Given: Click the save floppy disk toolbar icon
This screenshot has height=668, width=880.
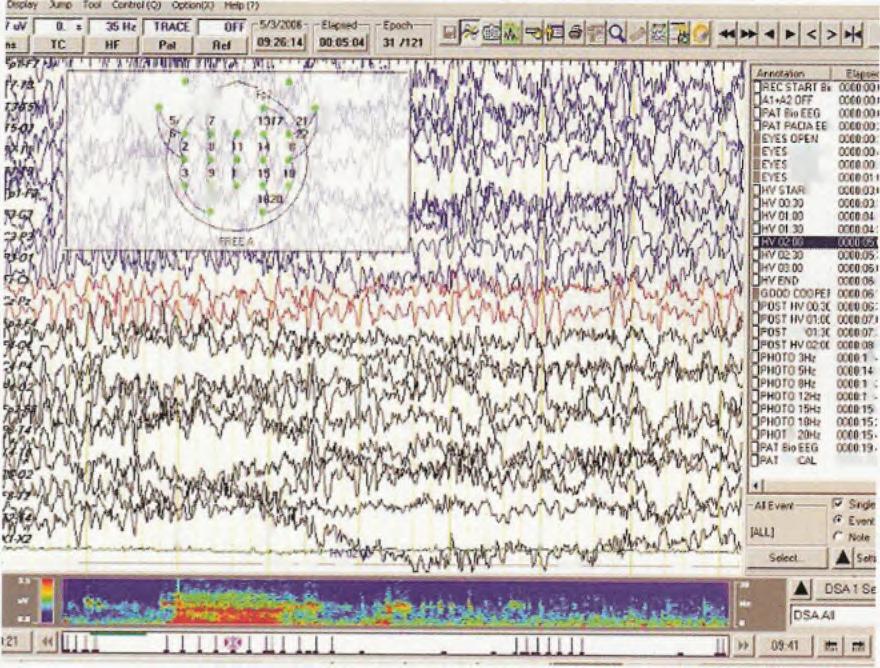Looking at the screenshot, I should coord(449,34).
